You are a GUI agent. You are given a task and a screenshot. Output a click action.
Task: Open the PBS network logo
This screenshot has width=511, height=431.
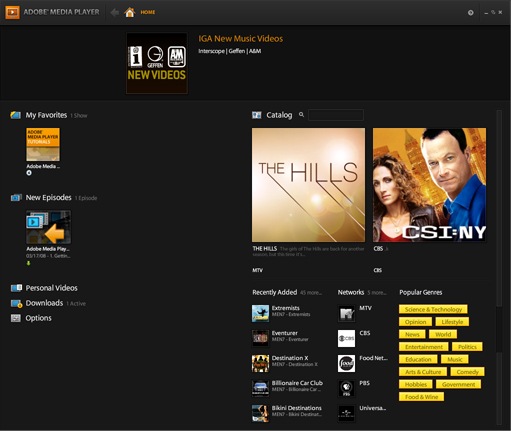click(x=346, y=388)
